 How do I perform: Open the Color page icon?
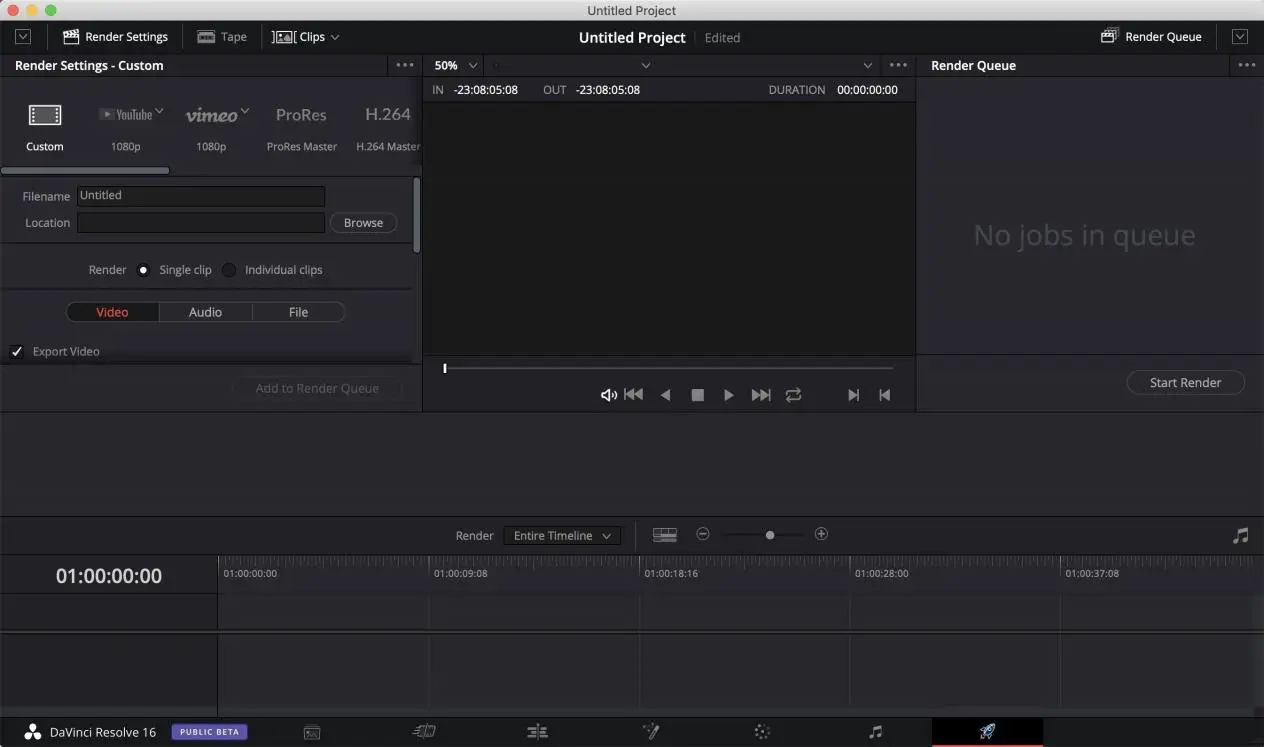[761, 732]
